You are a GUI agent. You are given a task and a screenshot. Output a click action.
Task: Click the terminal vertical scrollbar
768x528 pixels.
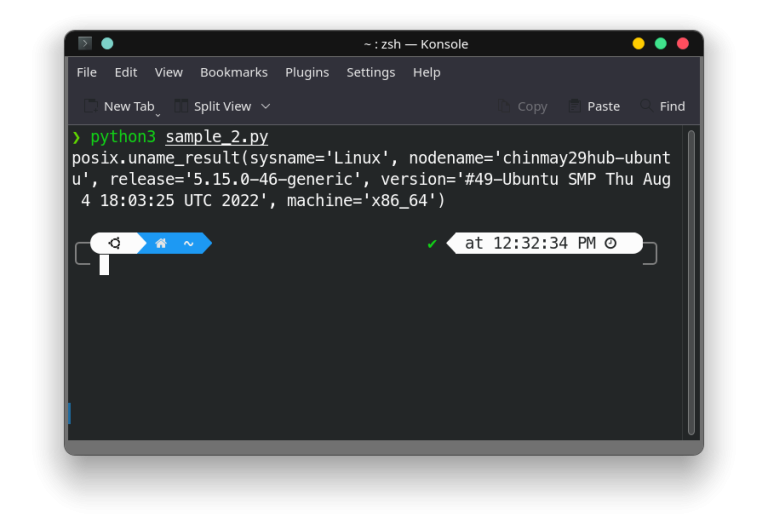(x=691, y=282)
